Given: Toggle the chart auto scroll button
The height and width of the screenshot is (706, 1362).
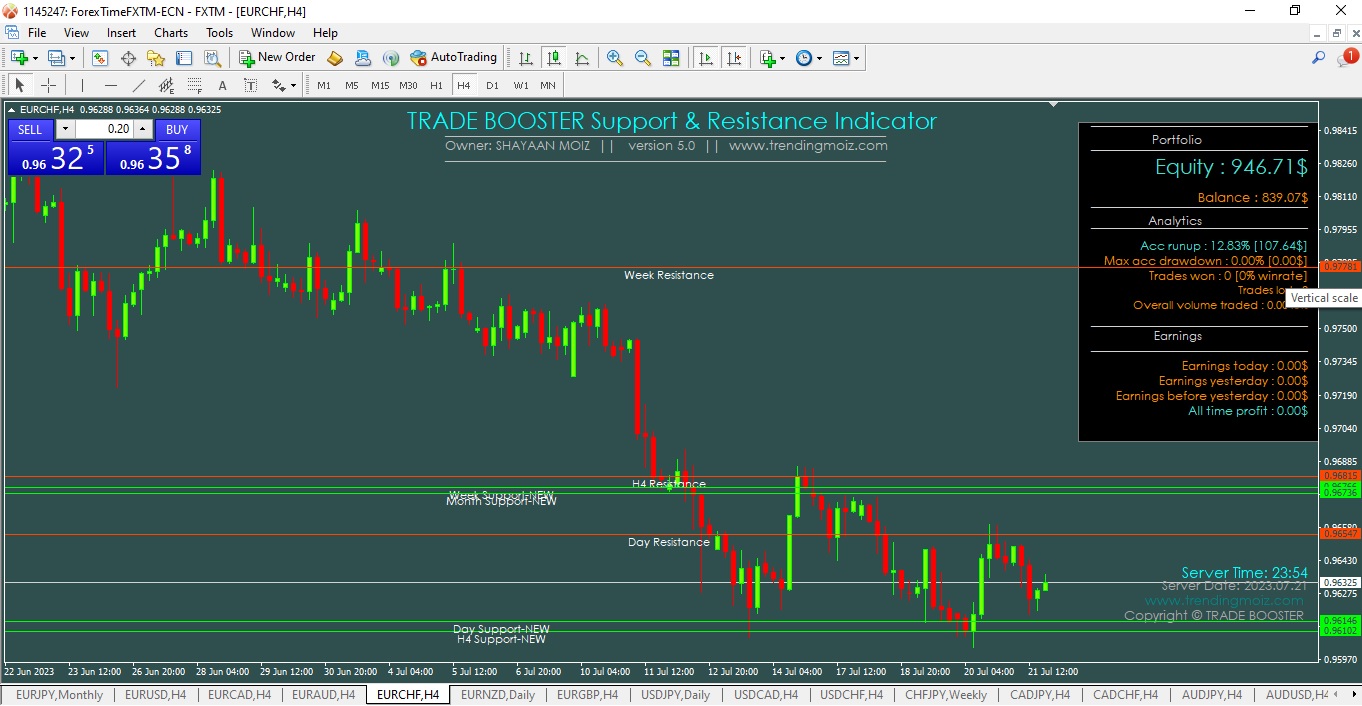Looking at the screenshot, I should click(x=706, y=58).
